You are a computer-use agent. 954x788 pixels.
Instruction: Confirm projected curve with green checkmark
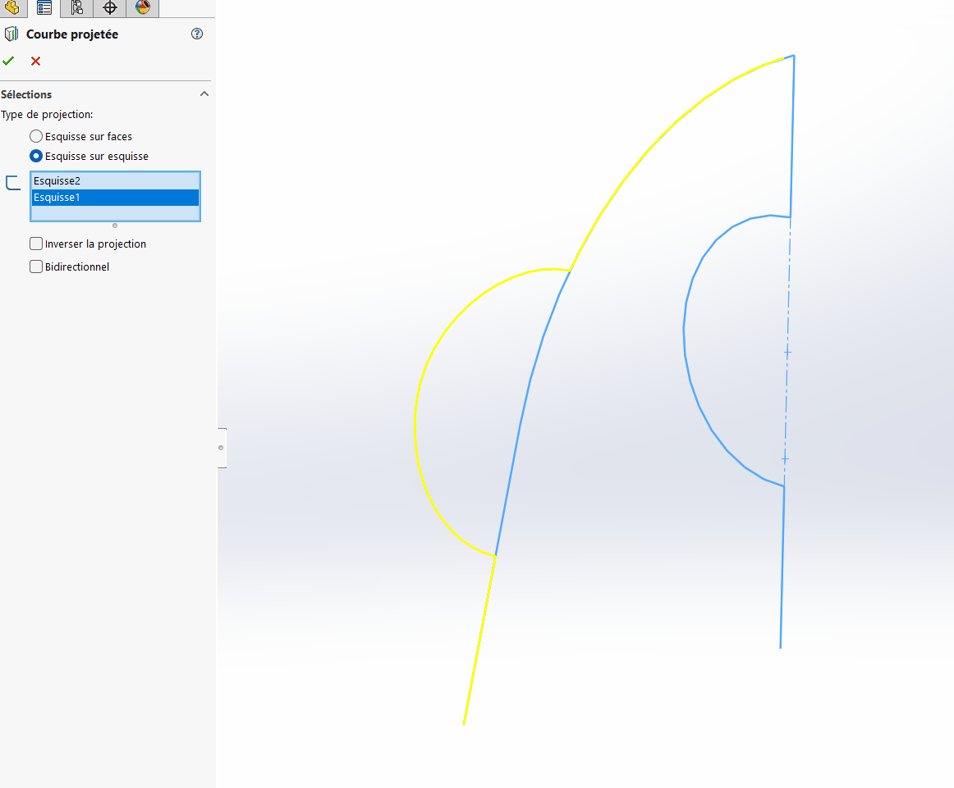(x=9, y=61)
